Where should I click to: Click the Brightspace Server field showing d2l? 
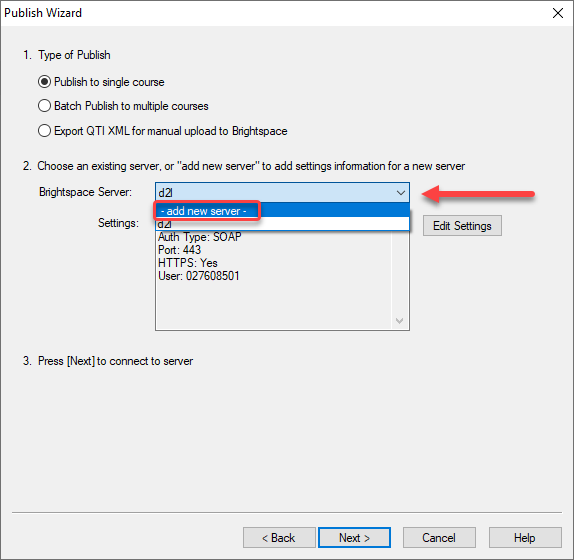[x=282, y=193]
